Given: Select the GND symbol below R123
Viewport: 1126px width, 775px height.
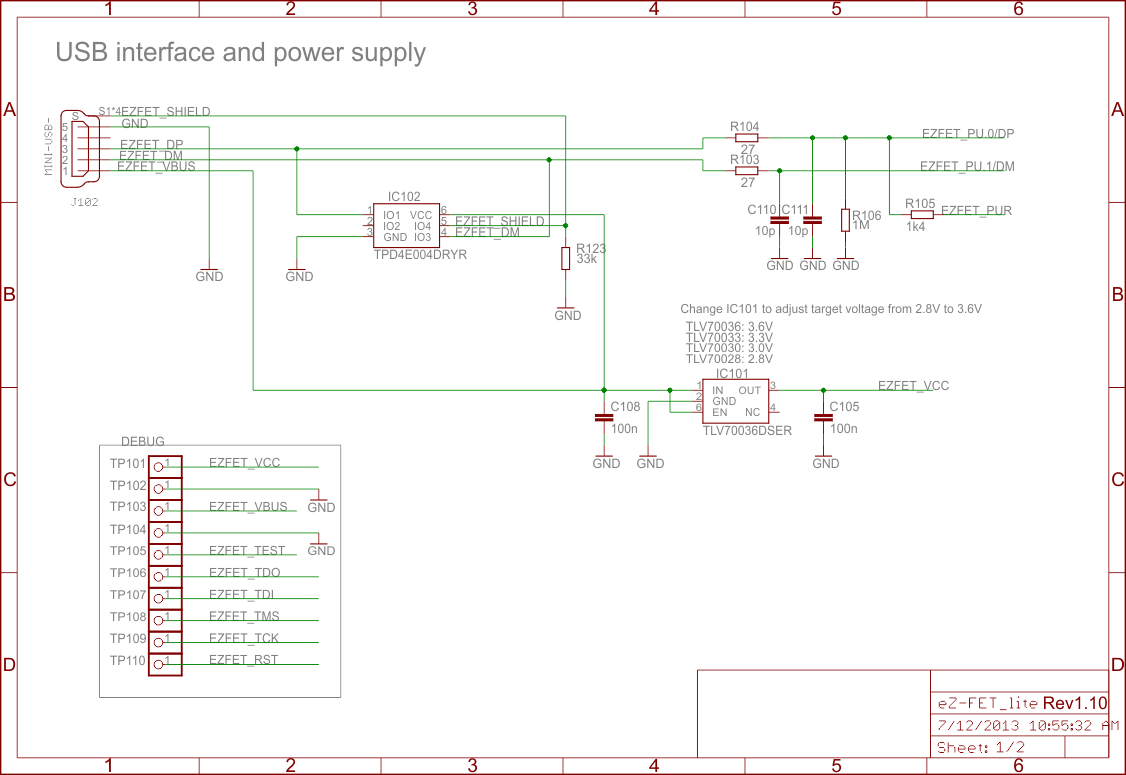Looking at the screenshot, I should 567,313.
